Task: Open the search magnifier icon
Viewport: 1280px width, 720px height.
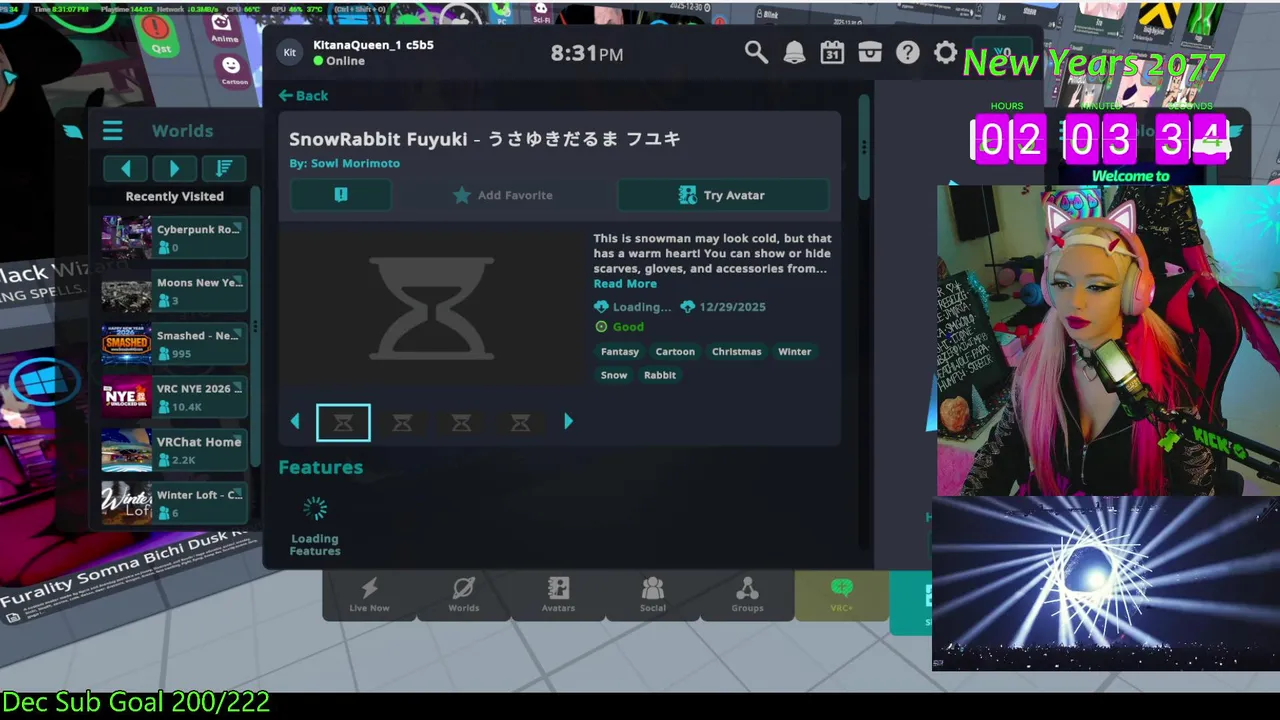Action: pyautogui.click(x=756, y=53)
